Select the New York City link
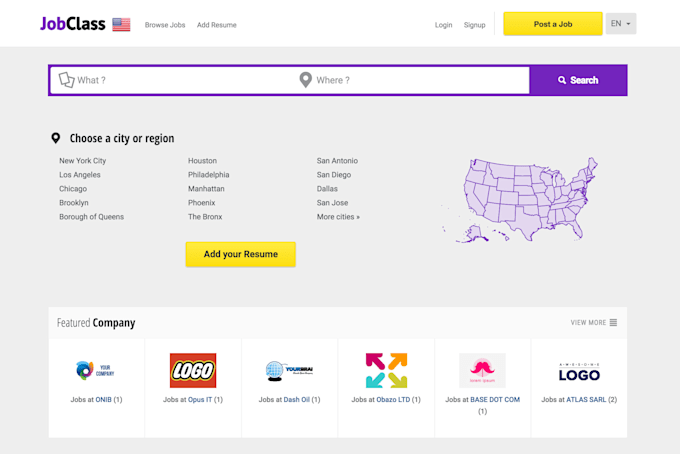Viewport: 680px width, 454px height. (82, 161)
